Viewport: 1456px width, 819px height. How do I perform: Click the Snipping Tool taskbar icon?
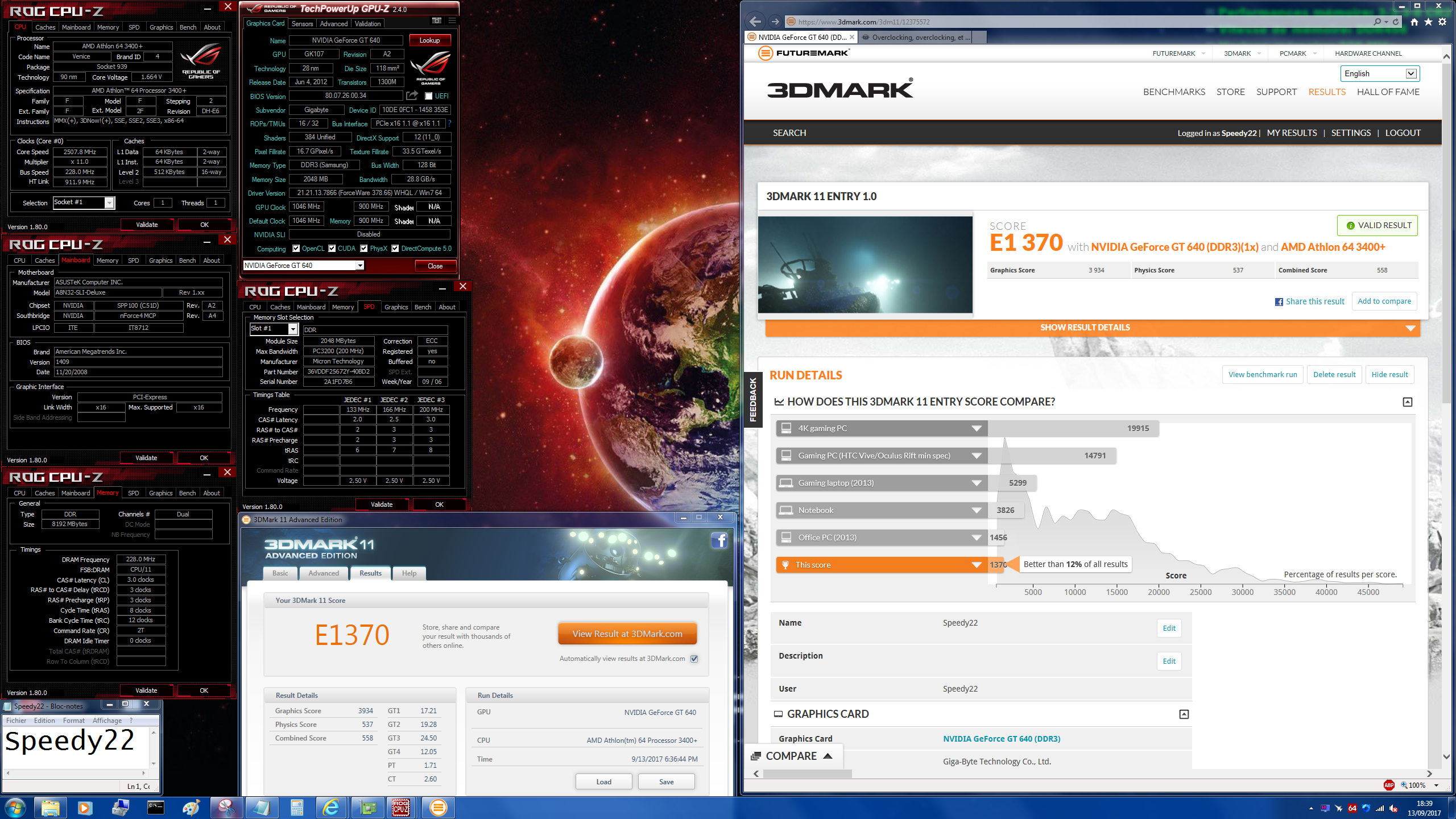(x=226, y=808)
